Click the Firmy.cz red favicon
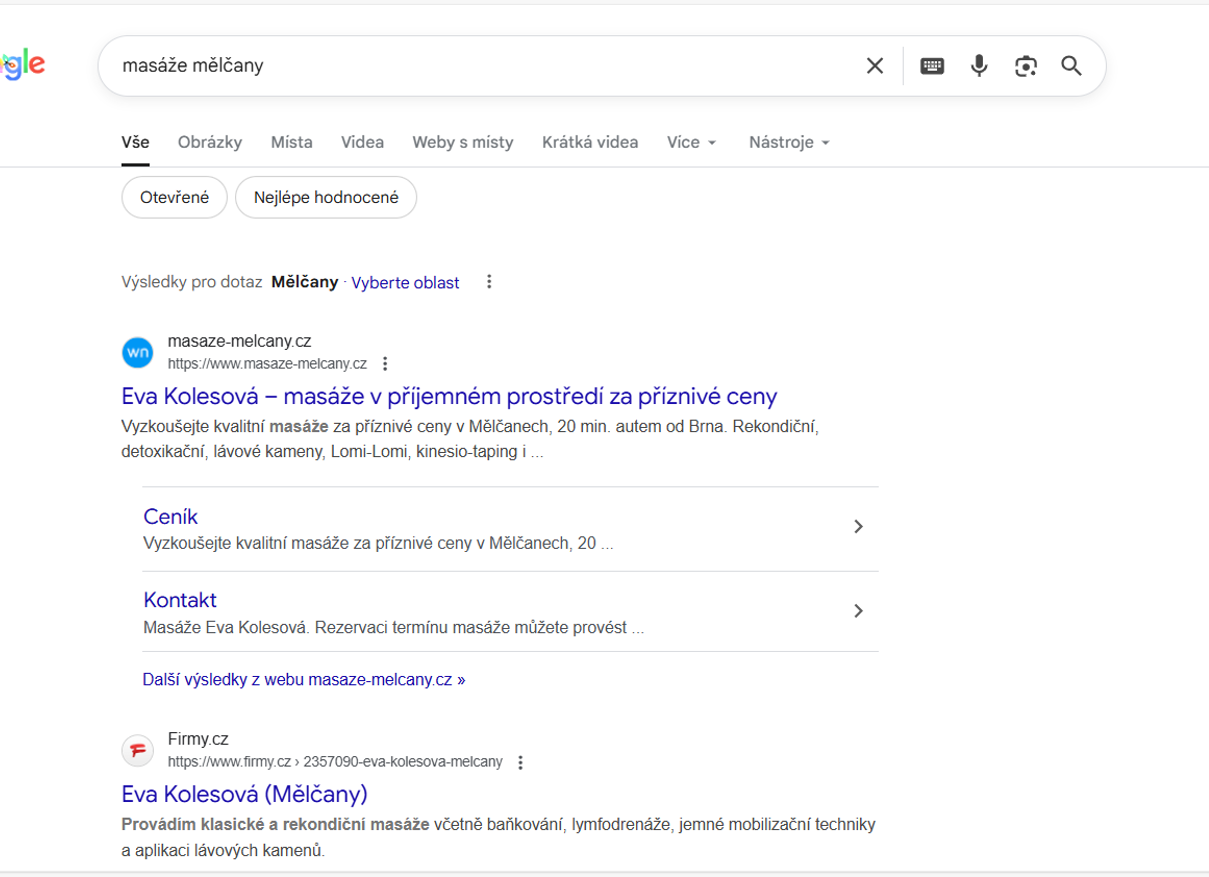 [137, 750]
